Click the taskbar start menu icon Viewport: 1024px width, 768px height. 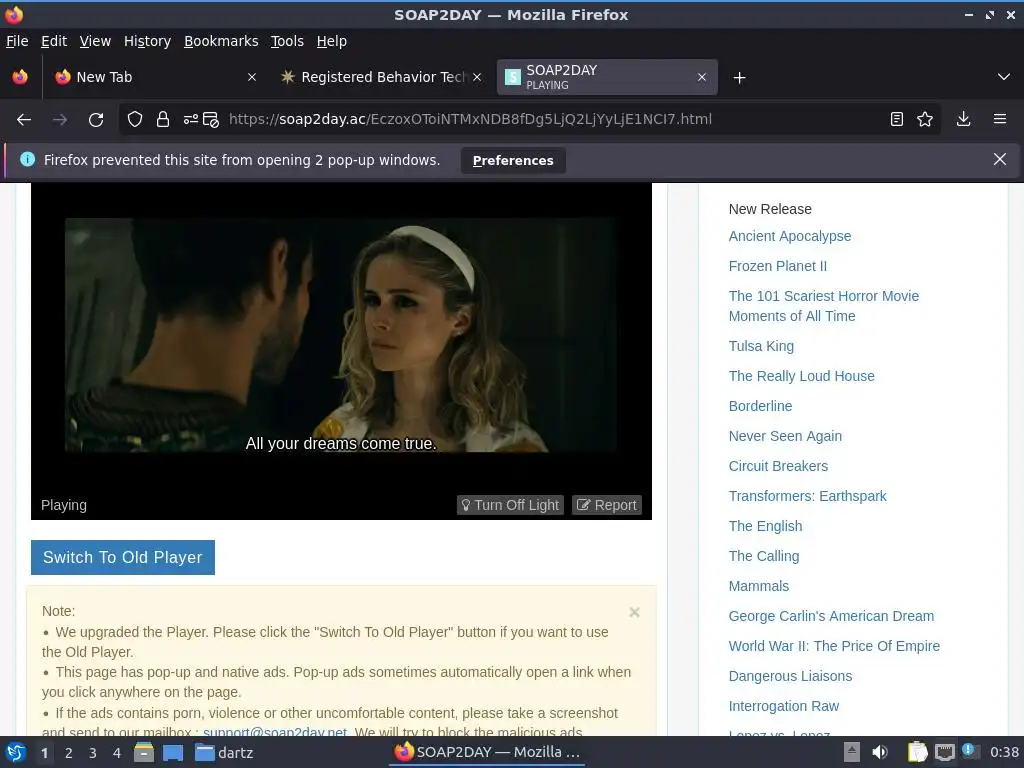[x=16, y=752]
